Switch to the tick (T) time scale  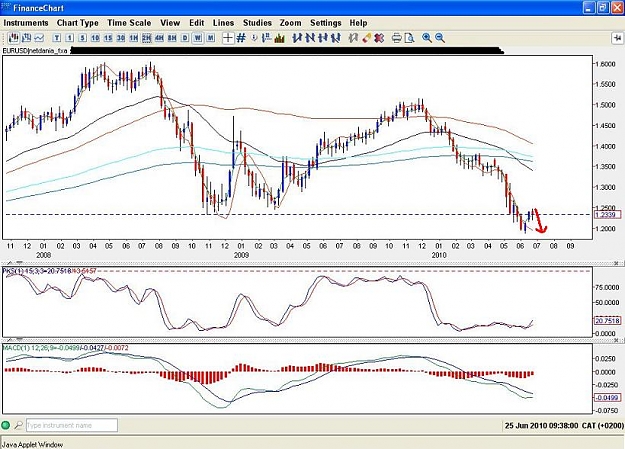(x=57, y=38)
